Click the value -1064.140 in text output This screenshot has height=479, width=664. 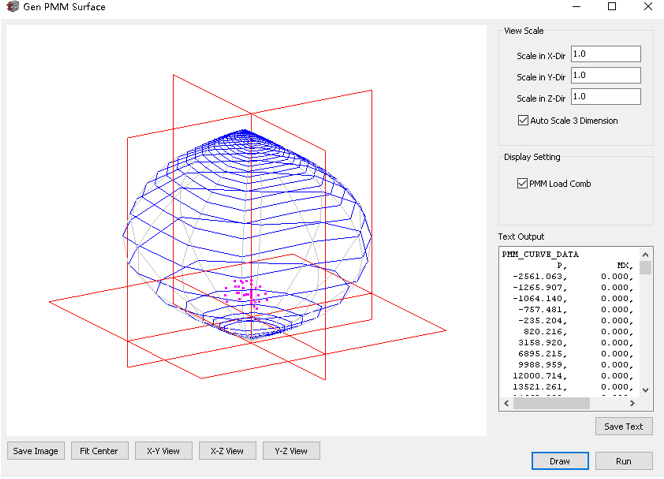click(x=540, y=299)
